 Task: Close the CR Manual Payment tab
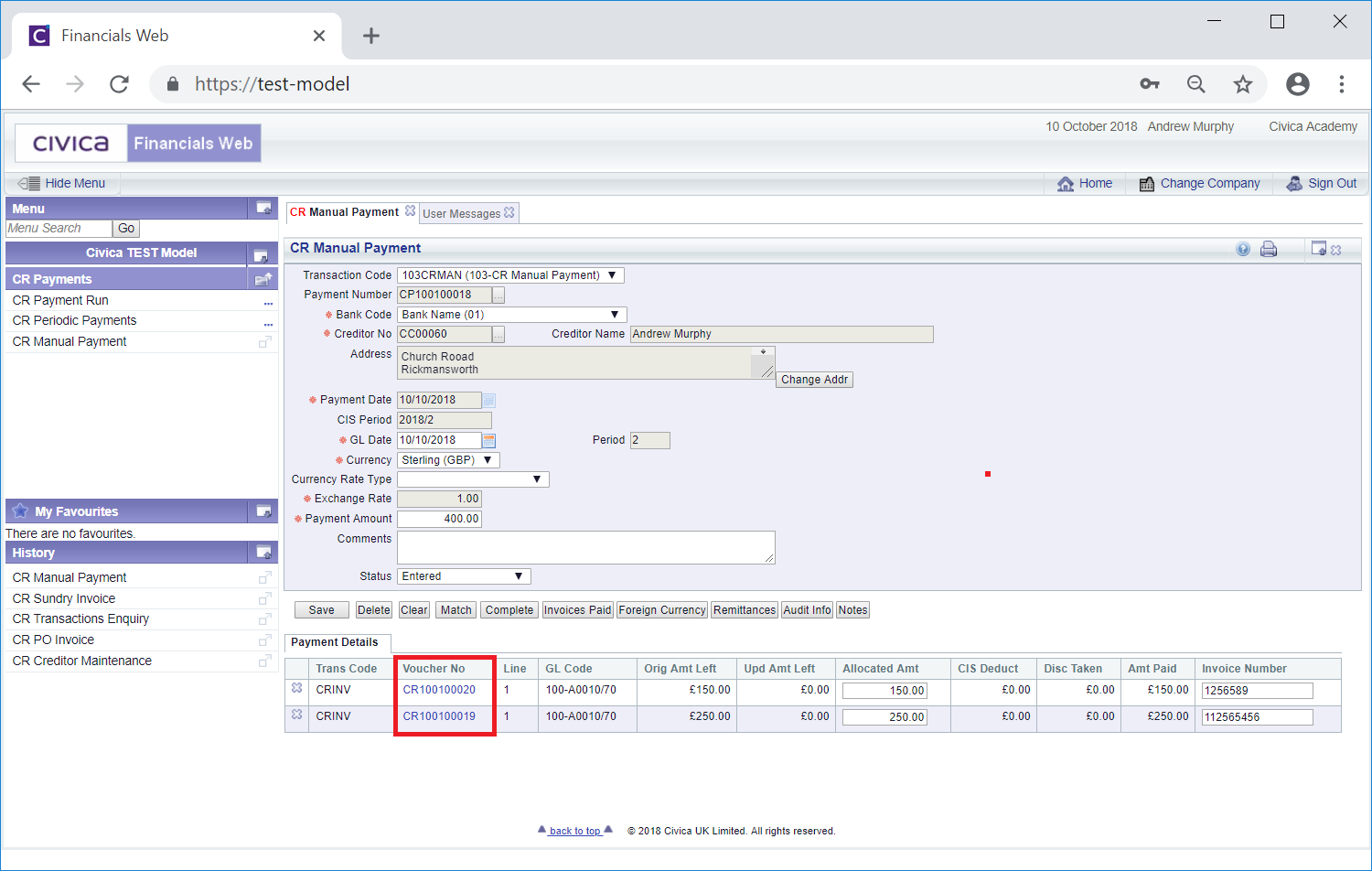pos(410,210)
